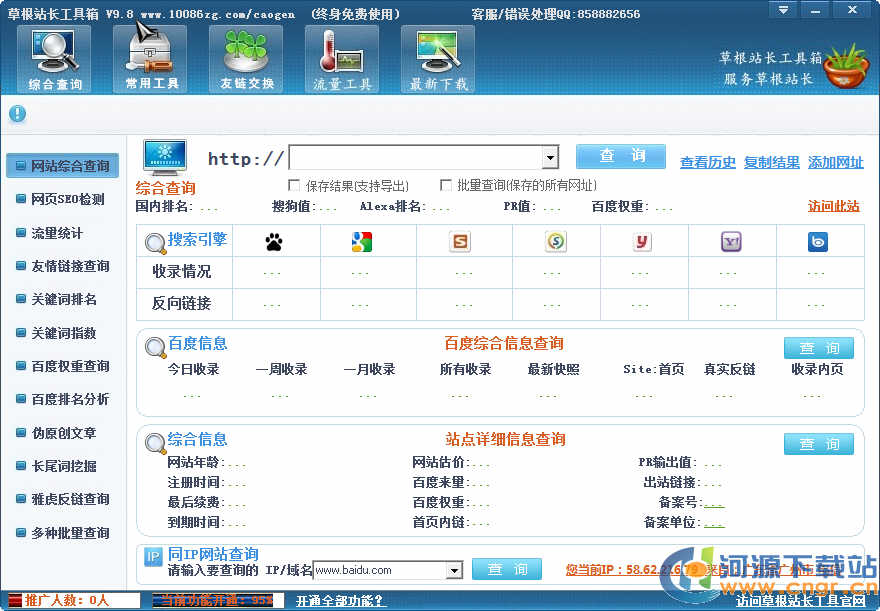This screenshot has width=880, height=611.
Task: Open the URL history dropdown arrow
Action: click(550, 158)
